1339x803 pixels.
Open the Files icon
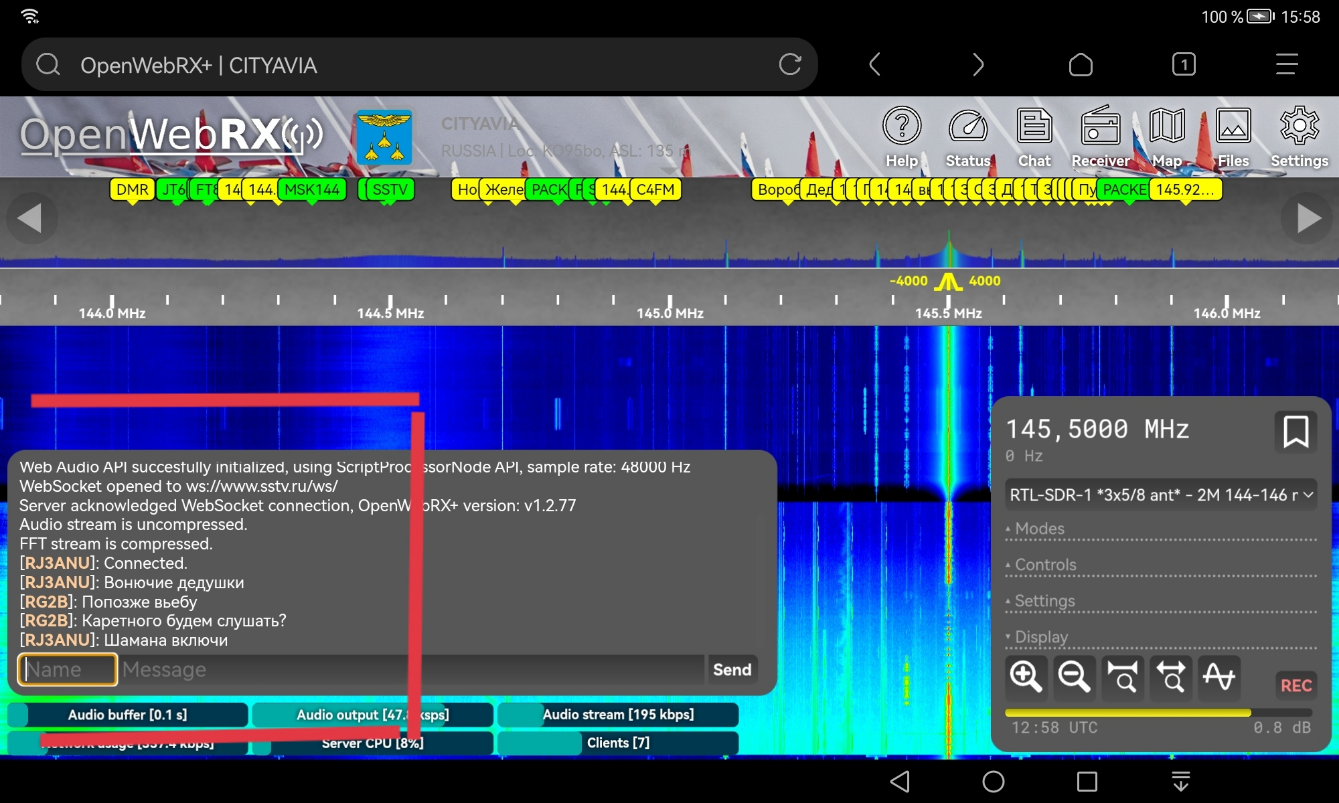[x=1233, y=138]
